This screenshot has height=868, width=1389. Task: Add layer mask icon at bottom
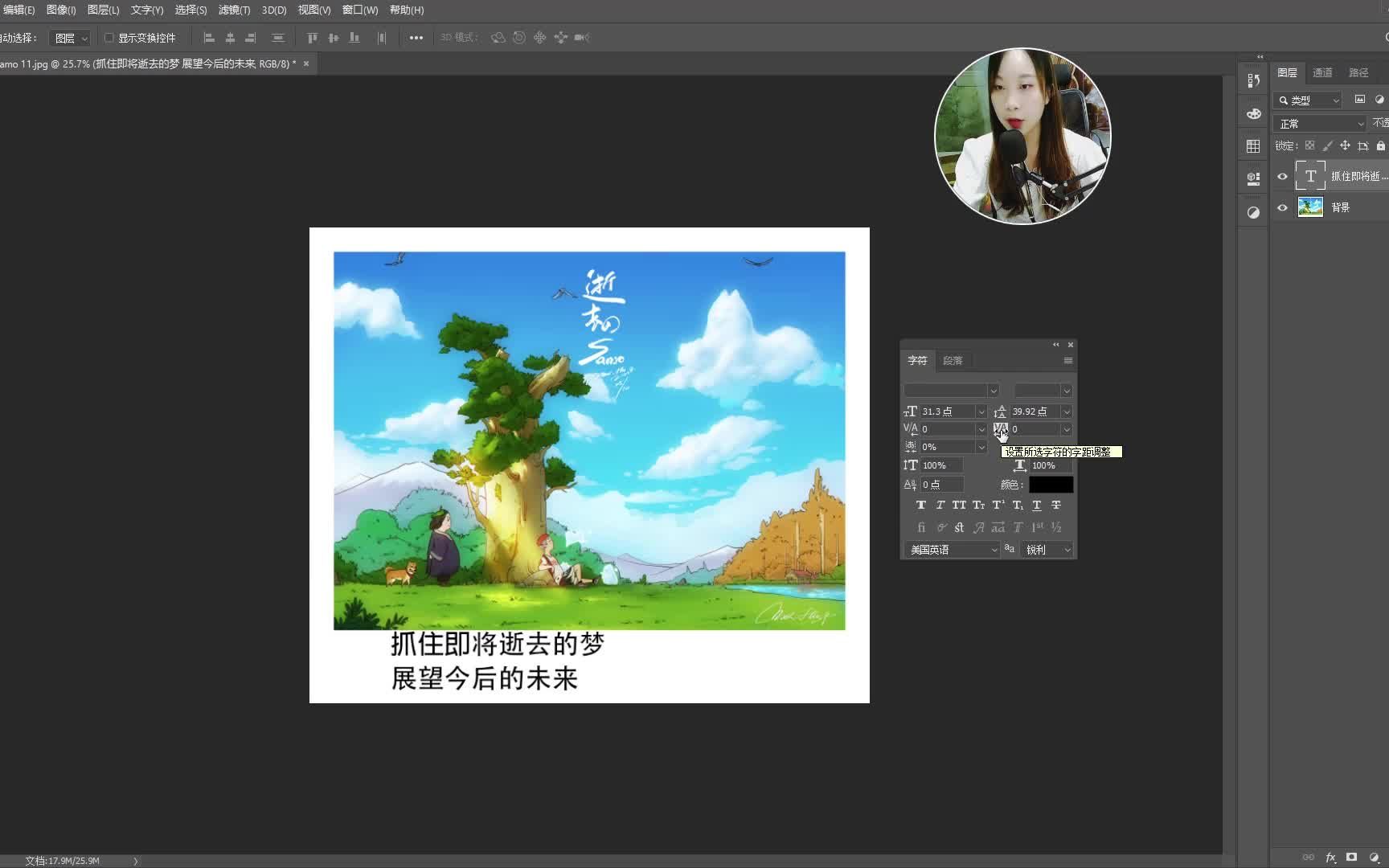click(1352, 858)
